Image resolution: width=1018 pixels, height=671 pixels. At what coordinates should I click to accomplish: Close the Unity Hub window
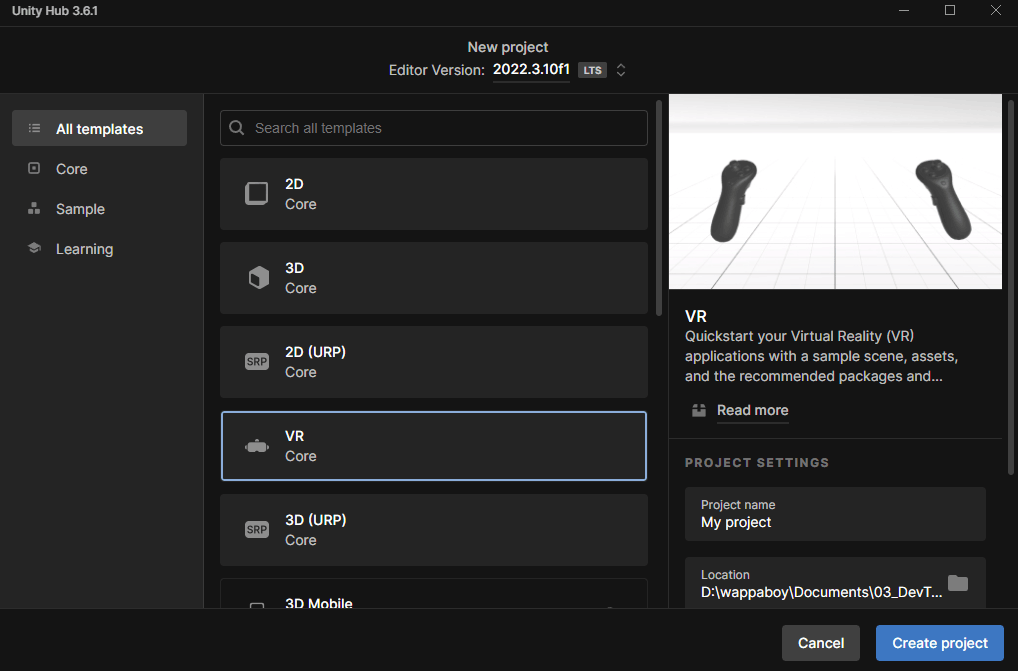(x=995, y=10)
